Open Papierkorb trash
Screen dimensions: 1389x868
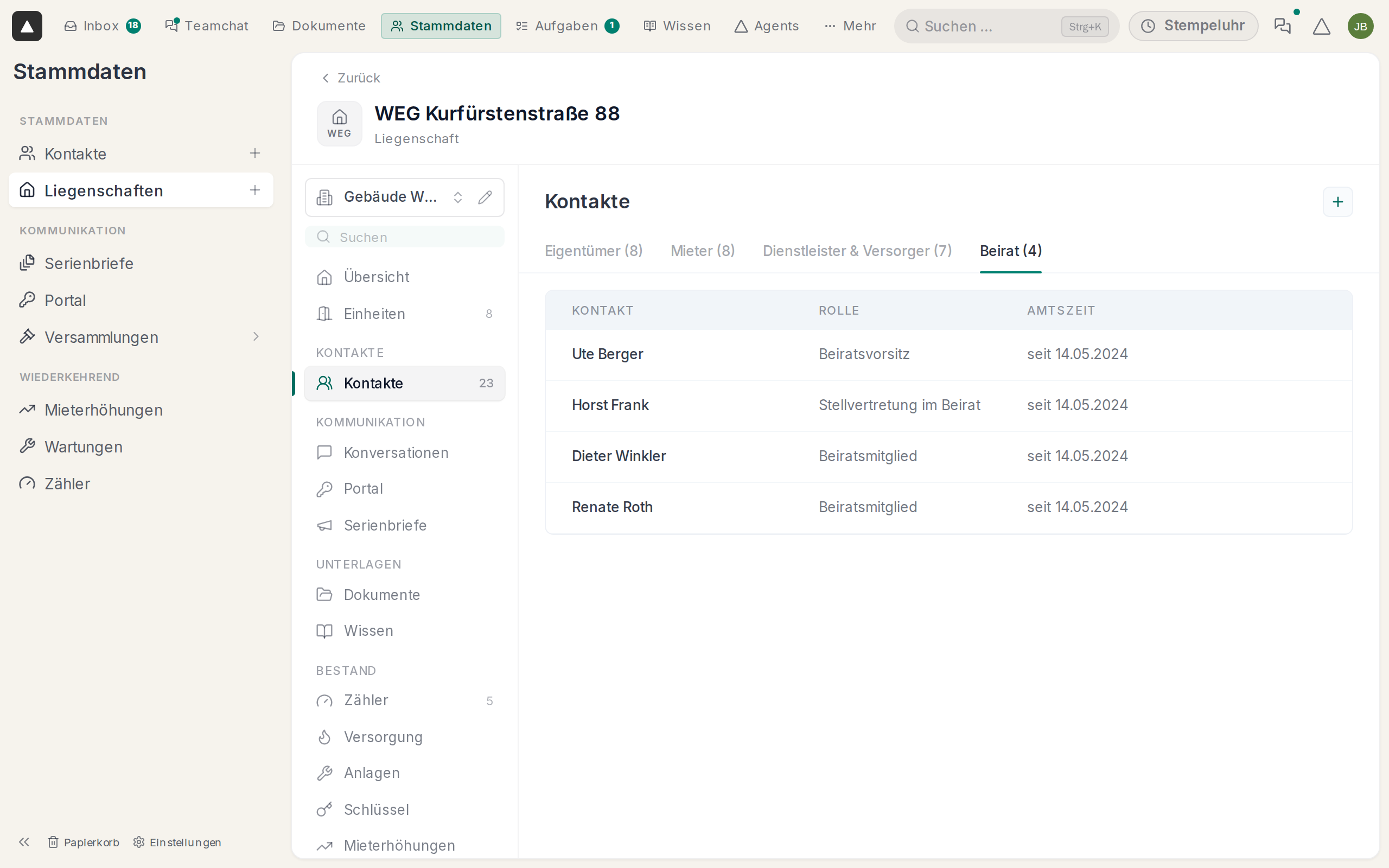(84, 841)
